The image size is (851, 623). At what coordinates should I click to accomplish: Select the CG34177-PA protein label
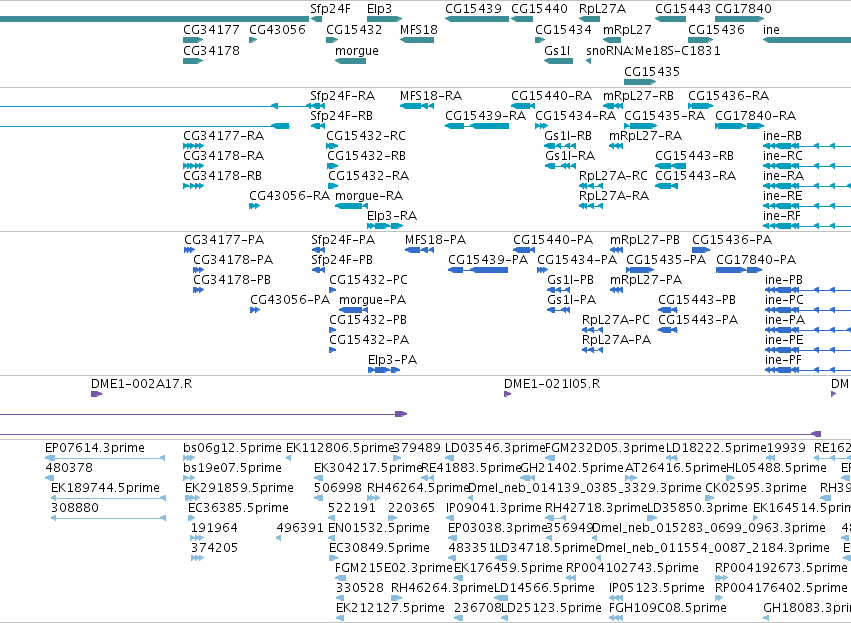[x=224, y=240]
